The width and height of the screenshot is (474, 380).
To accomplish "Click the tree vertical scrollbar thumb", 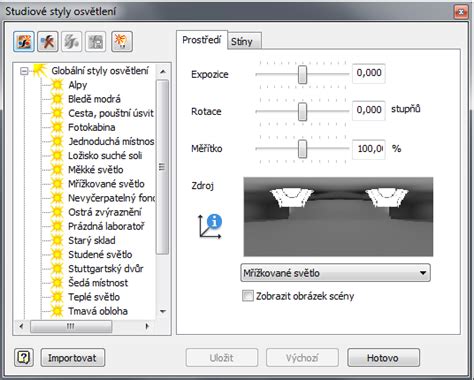I will tap(162, 167).
